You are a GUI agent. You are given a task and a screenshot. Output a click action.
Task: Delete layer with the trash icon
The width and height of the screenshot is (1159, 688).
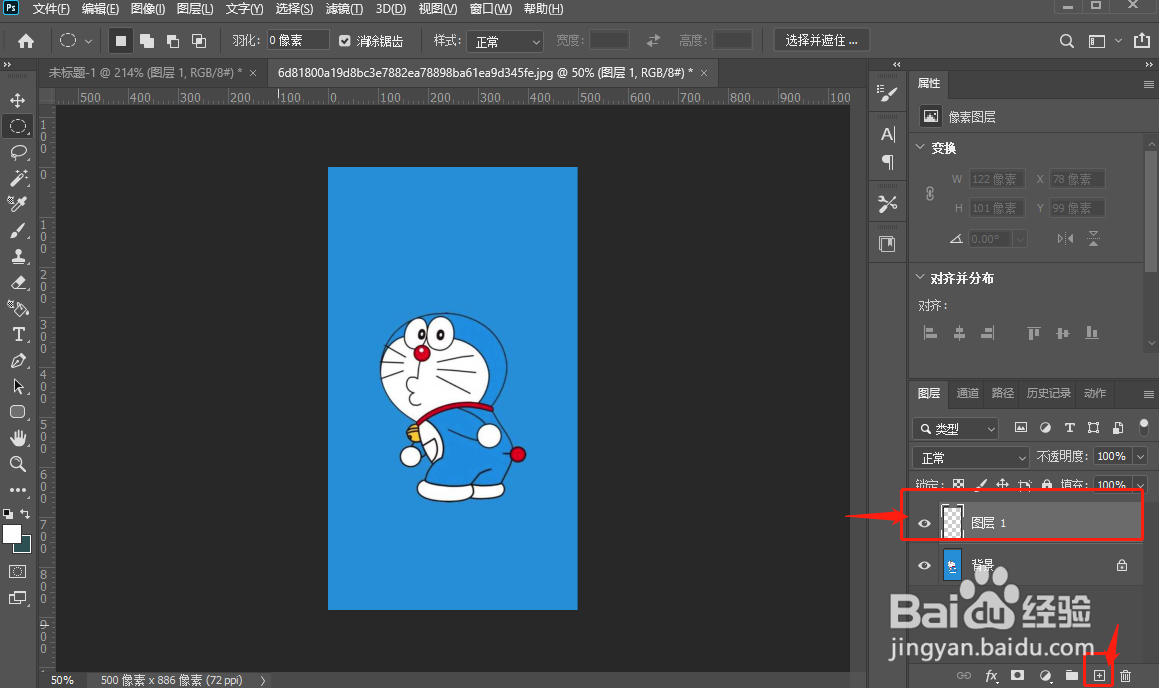pos(1125,675)
